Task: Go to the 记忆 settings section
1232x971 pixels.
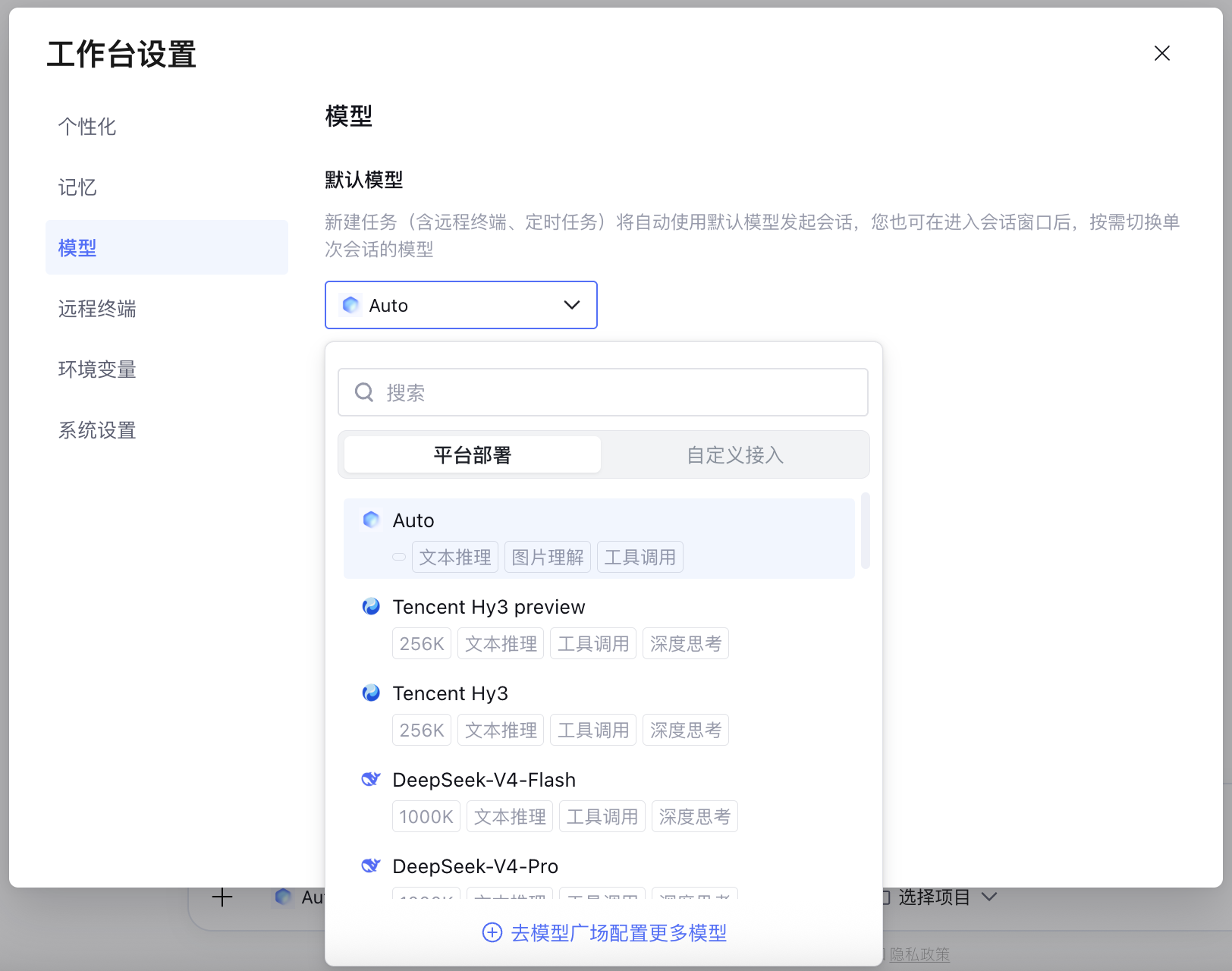Action: tap(167, 187)
